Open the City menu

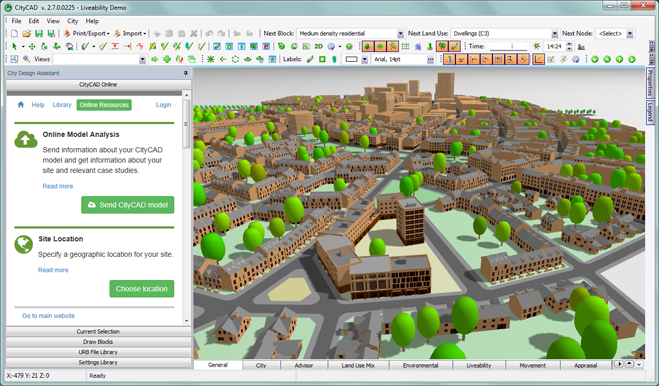pyautogui.click(x=73, y=21)
